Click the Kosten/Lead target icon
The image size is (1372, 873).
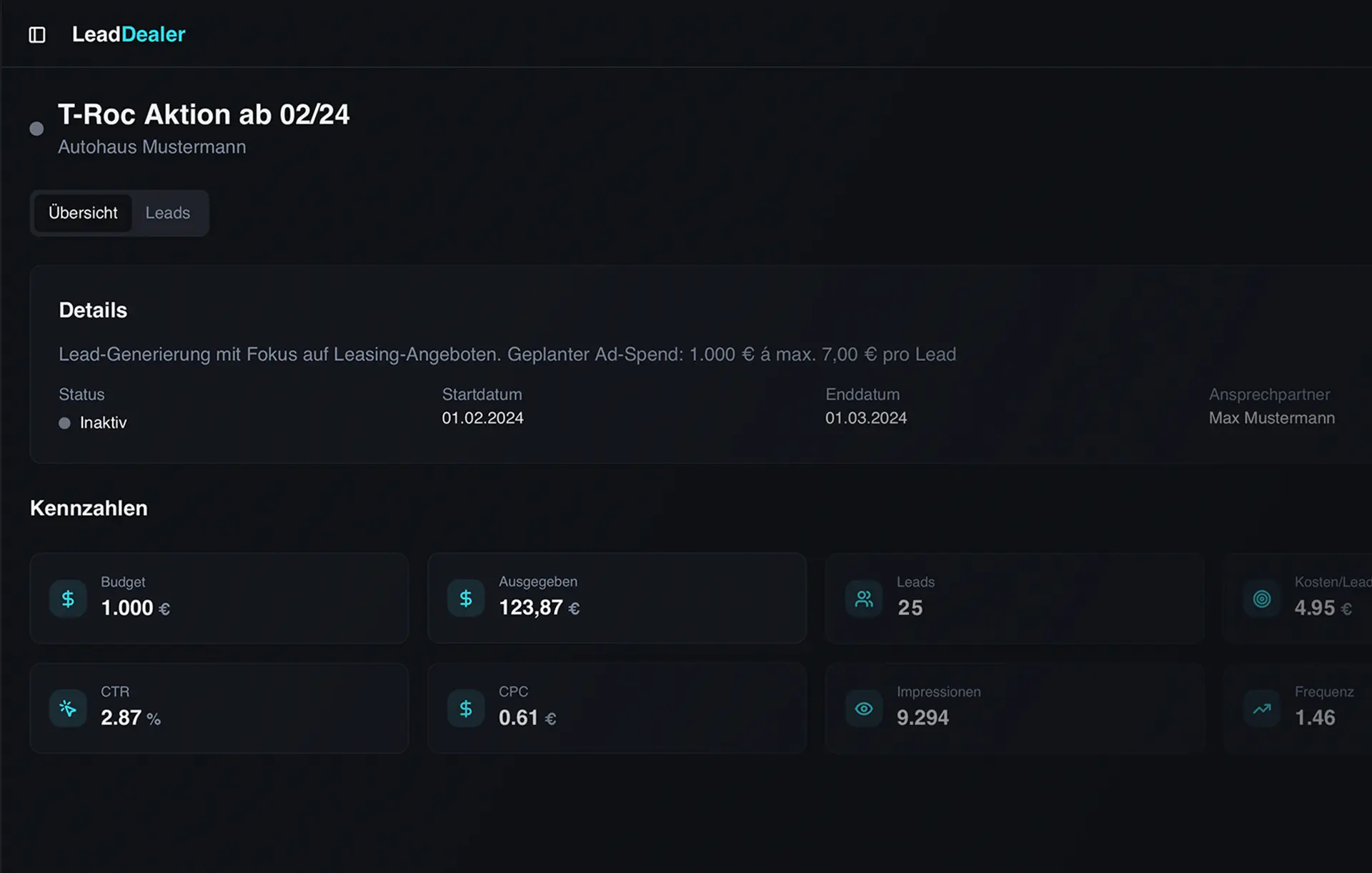[x=1262, y=599]
